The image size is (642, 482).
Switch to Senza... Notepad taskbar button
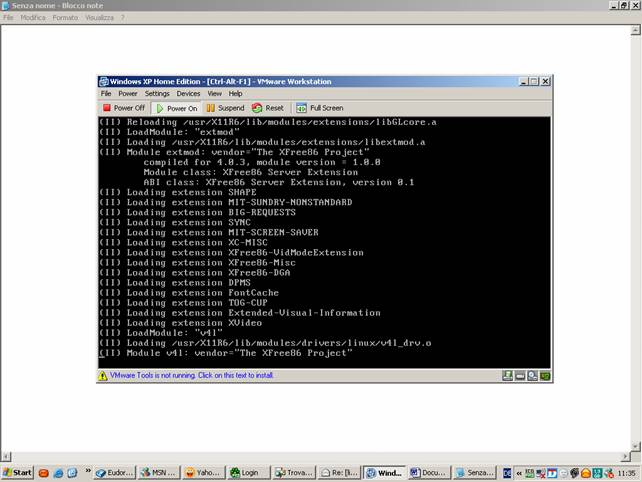click(x=475, y=473)
